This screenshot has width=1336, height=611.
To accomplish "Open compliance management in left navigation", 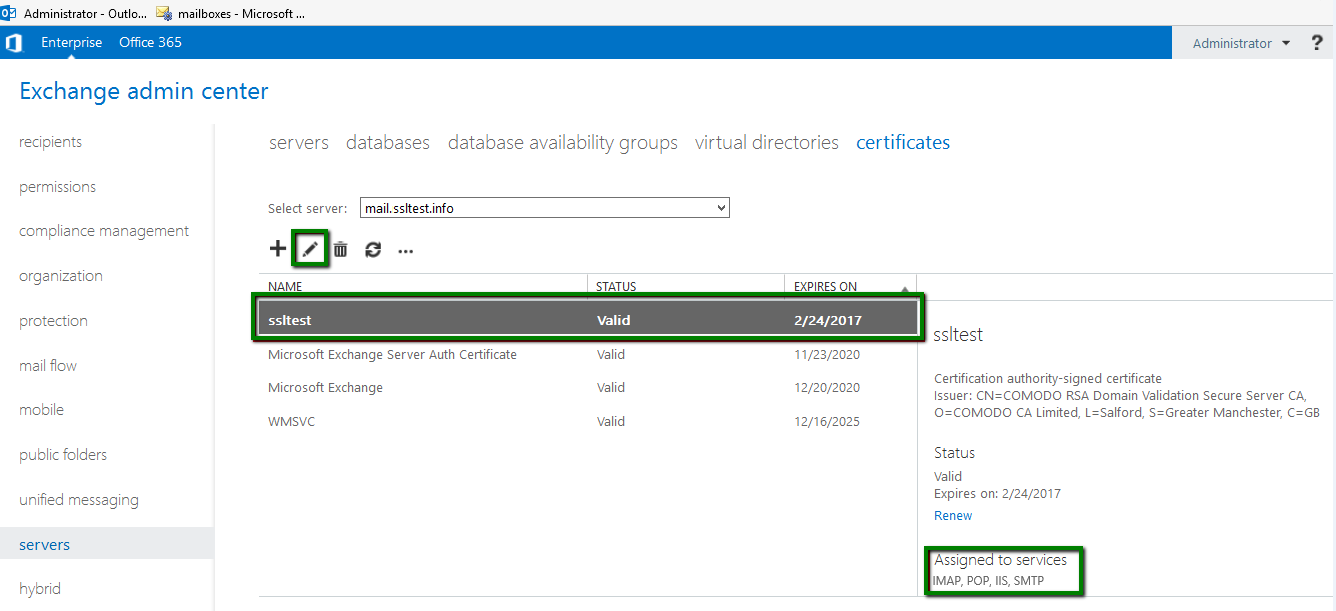I will [x=104, y=231].
